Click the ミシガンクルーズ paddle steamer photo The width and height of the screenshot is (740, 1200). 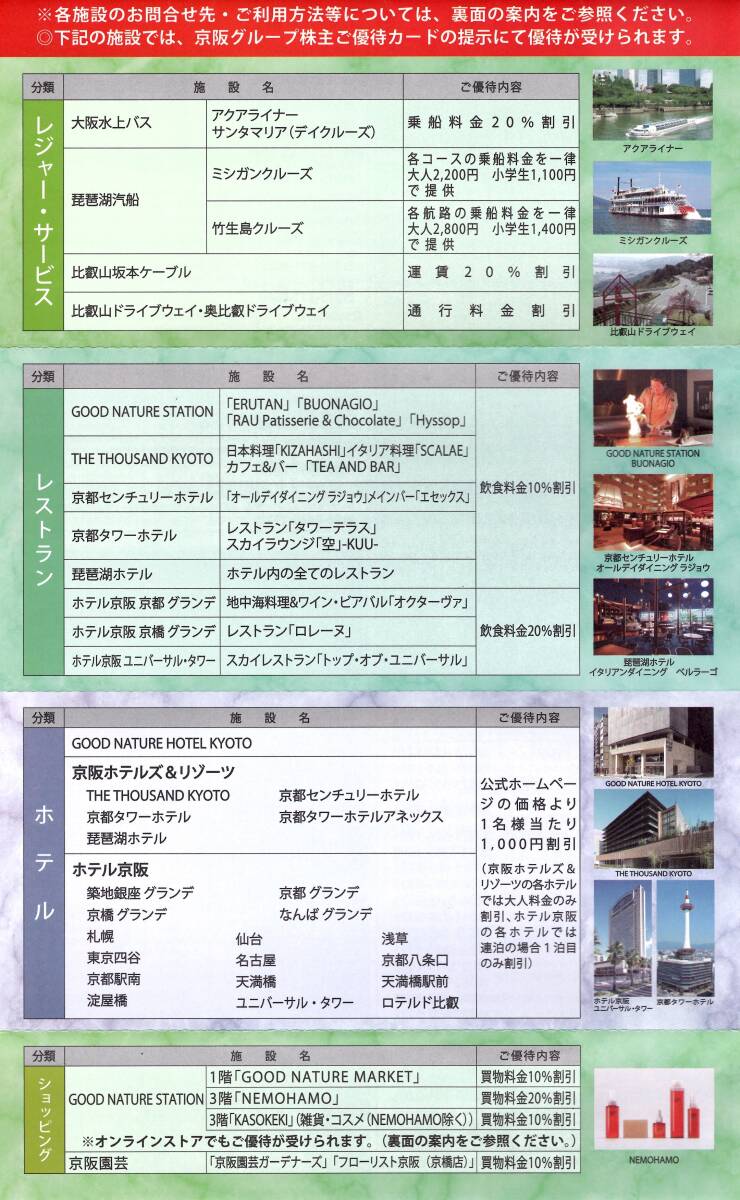(652, 198)
